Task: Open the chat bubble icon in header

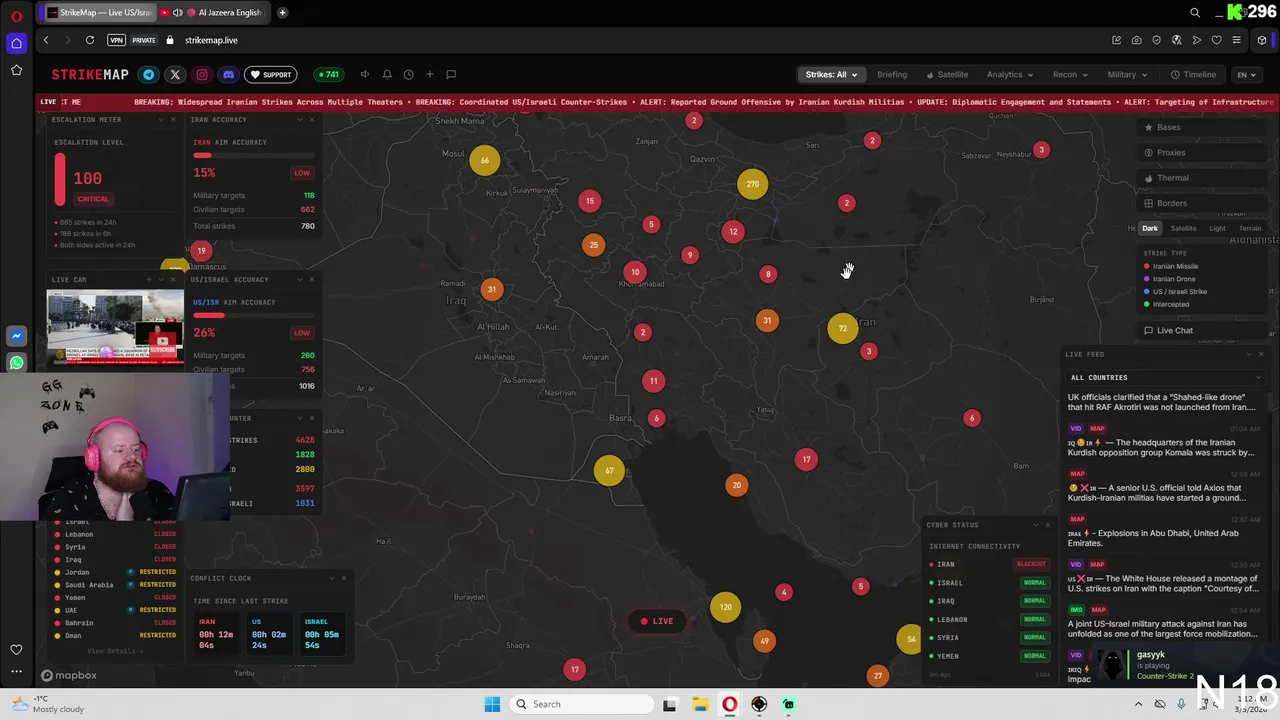Action: click(x=451, y=74)
